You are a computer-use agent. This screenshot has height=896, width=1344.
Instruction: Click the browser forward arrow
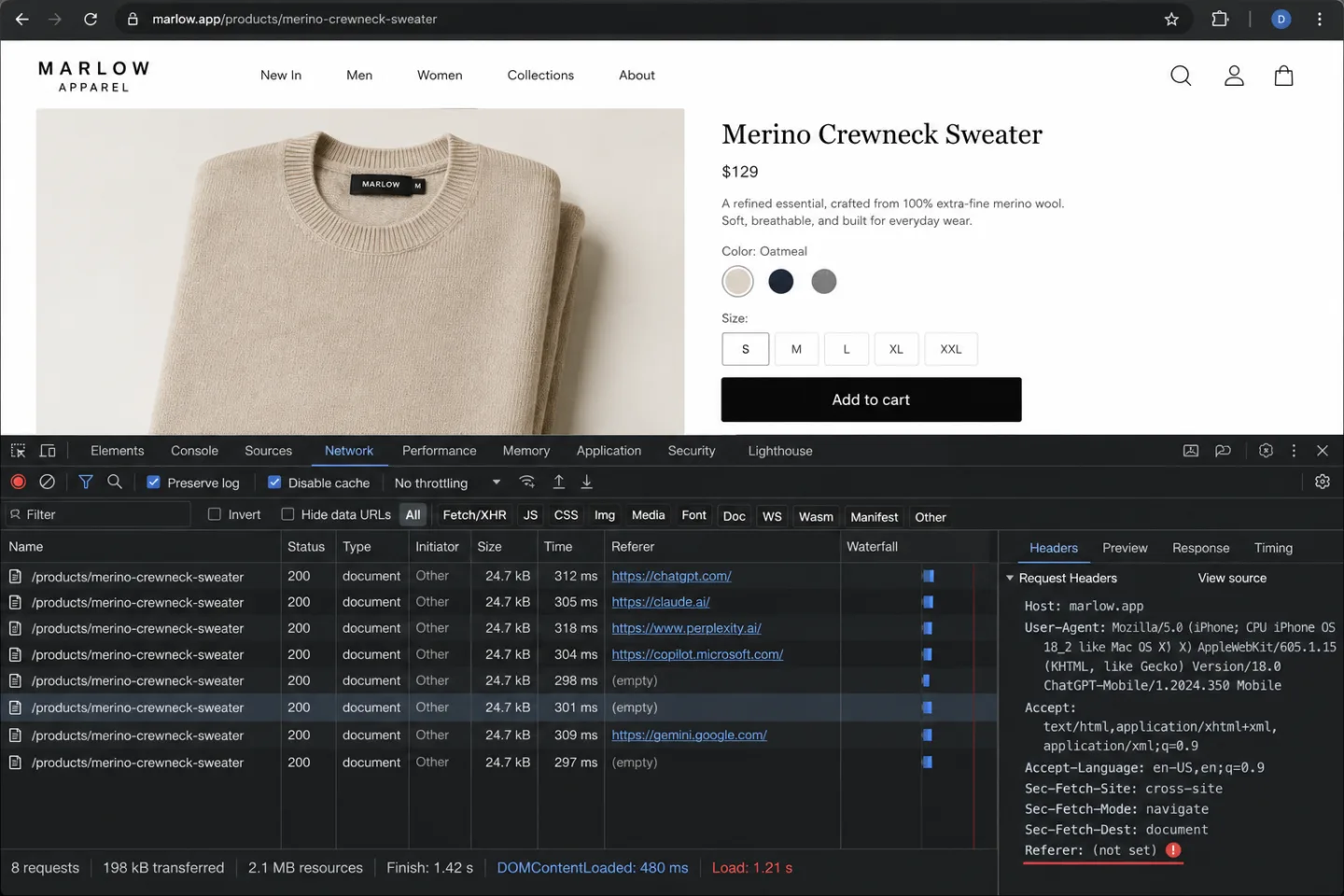[55, 19]
